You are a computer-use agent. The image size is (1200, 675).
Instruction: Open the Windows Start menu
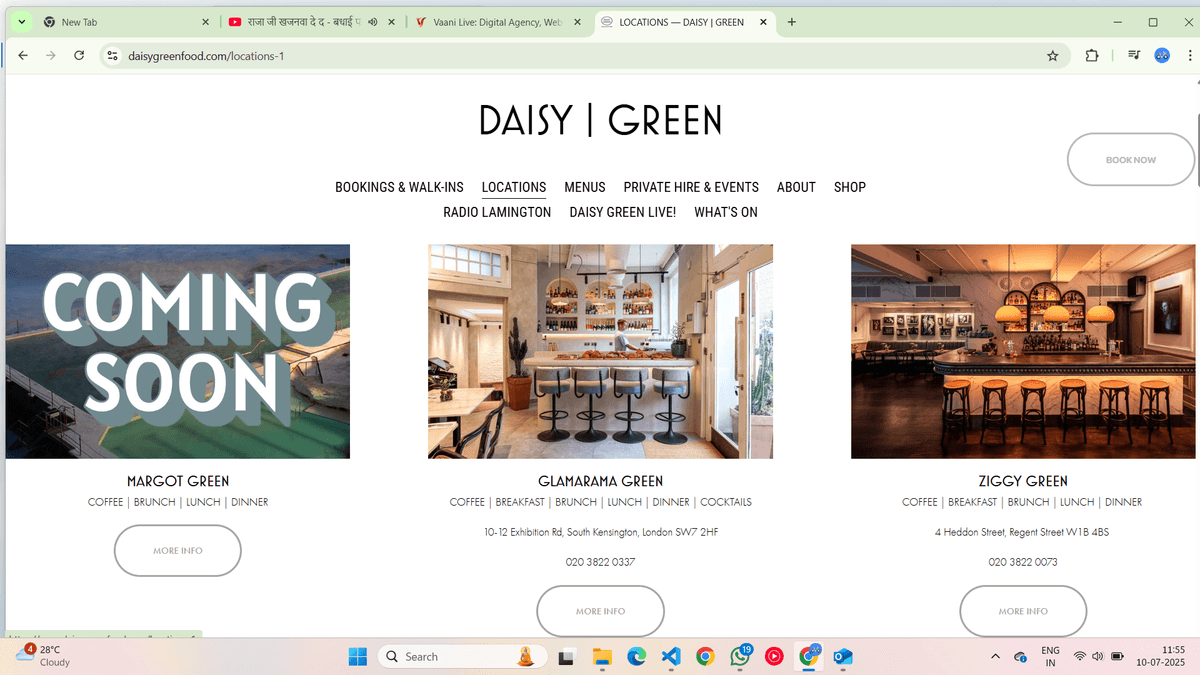click(x=357, y=656)
